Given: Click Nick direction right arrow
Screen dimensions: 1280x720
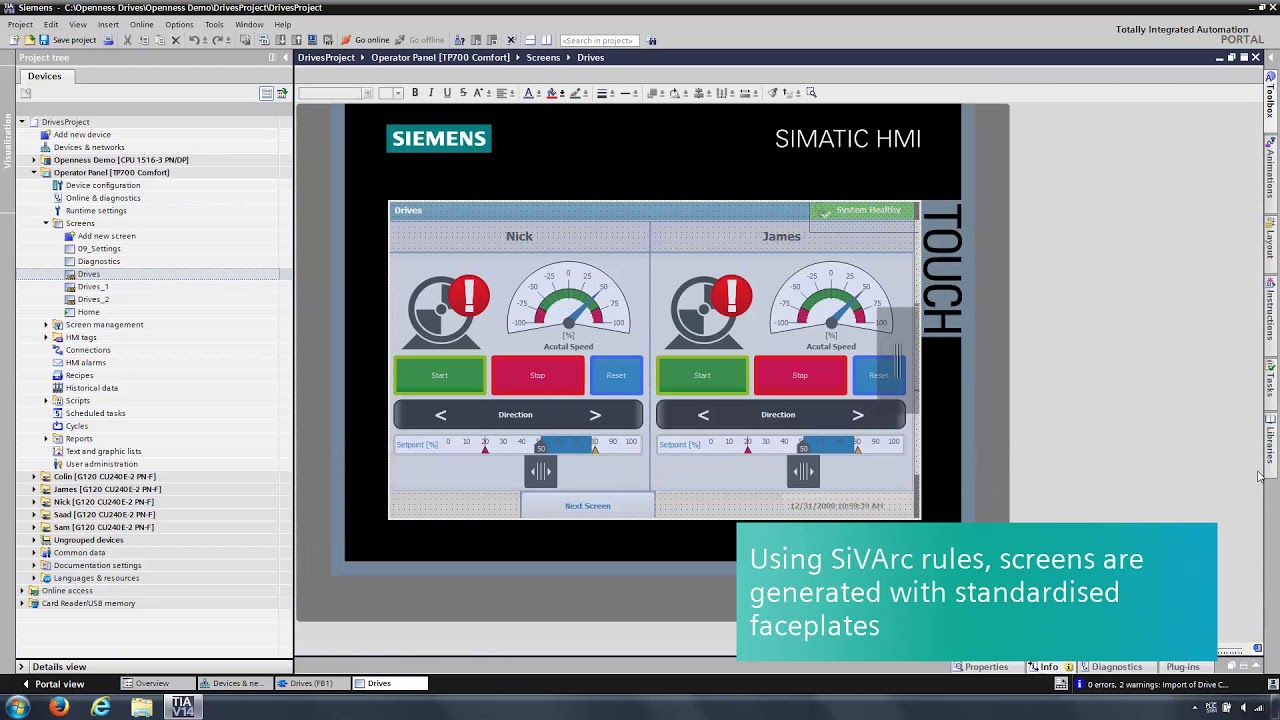Looking at the screenshot, I should tap(595, 415).
